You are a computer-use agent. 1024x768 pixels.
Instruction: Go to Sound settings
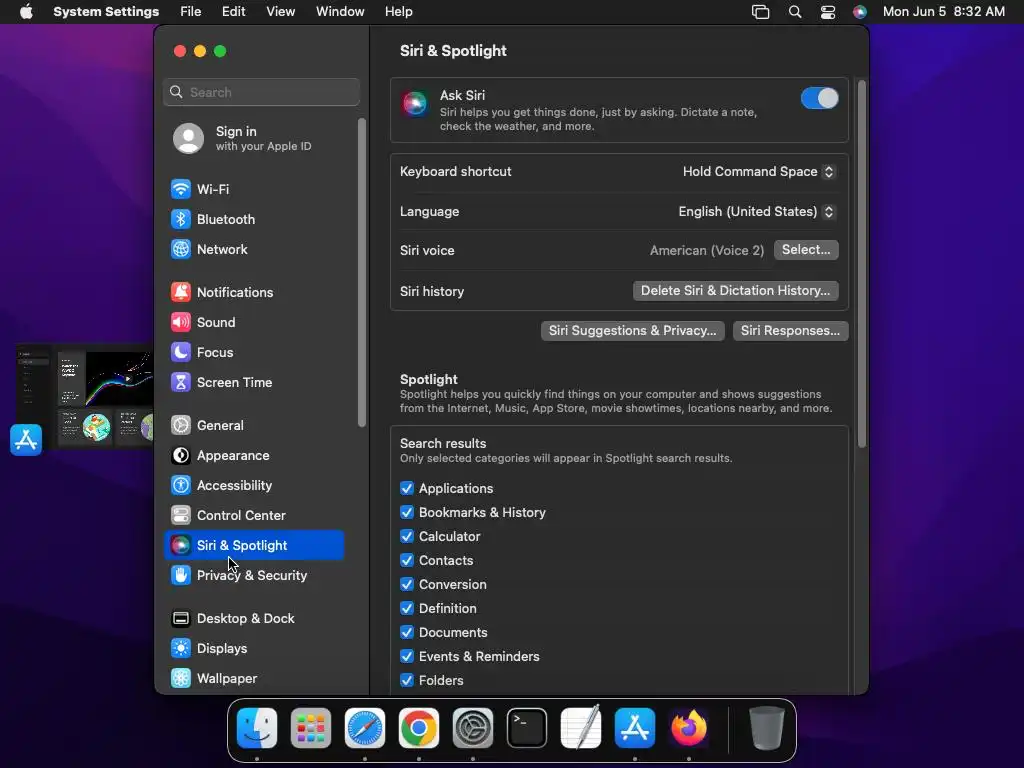[254, 323]
